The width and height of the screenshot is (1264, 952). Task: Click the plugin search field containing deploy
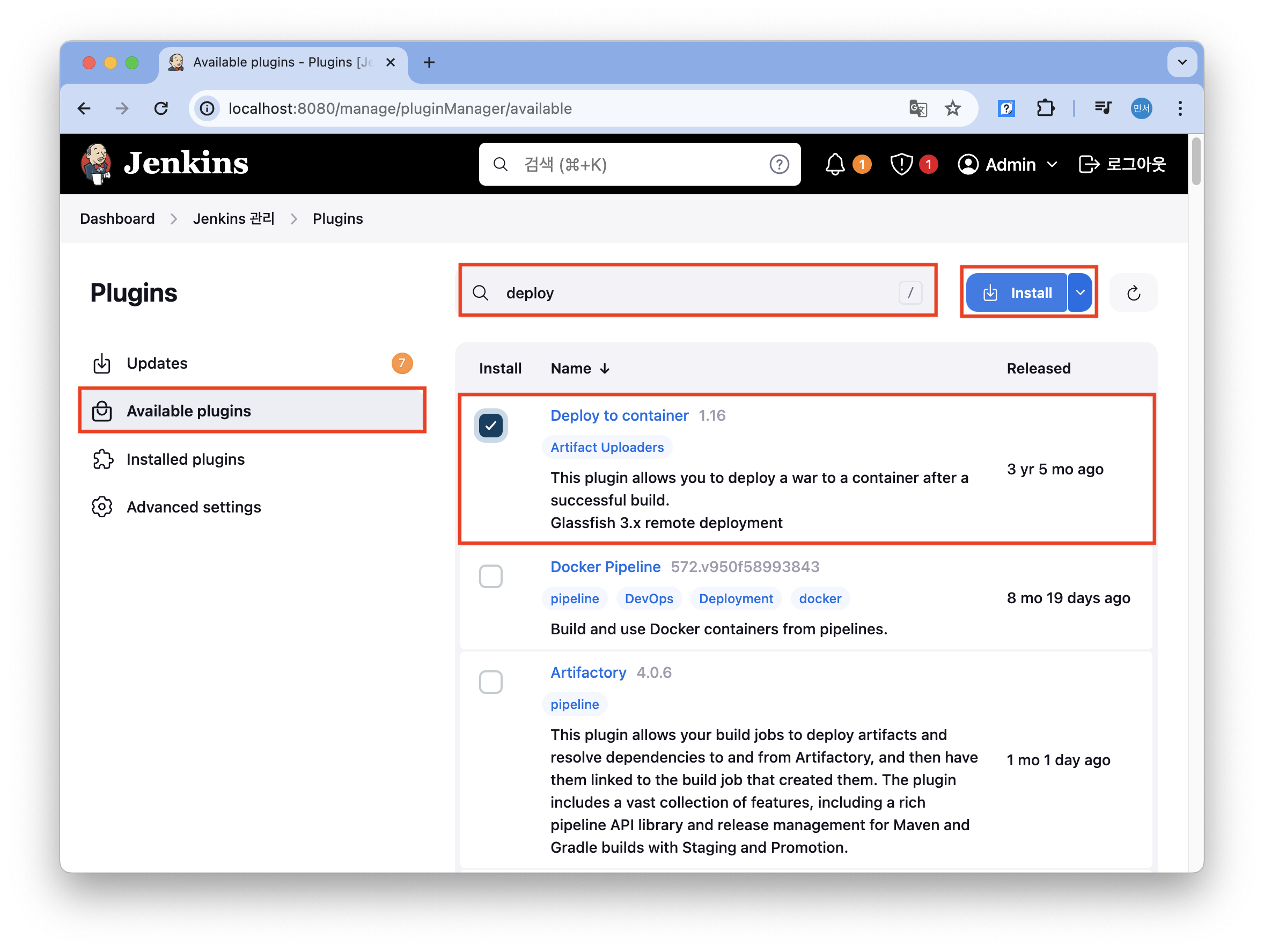697,292
